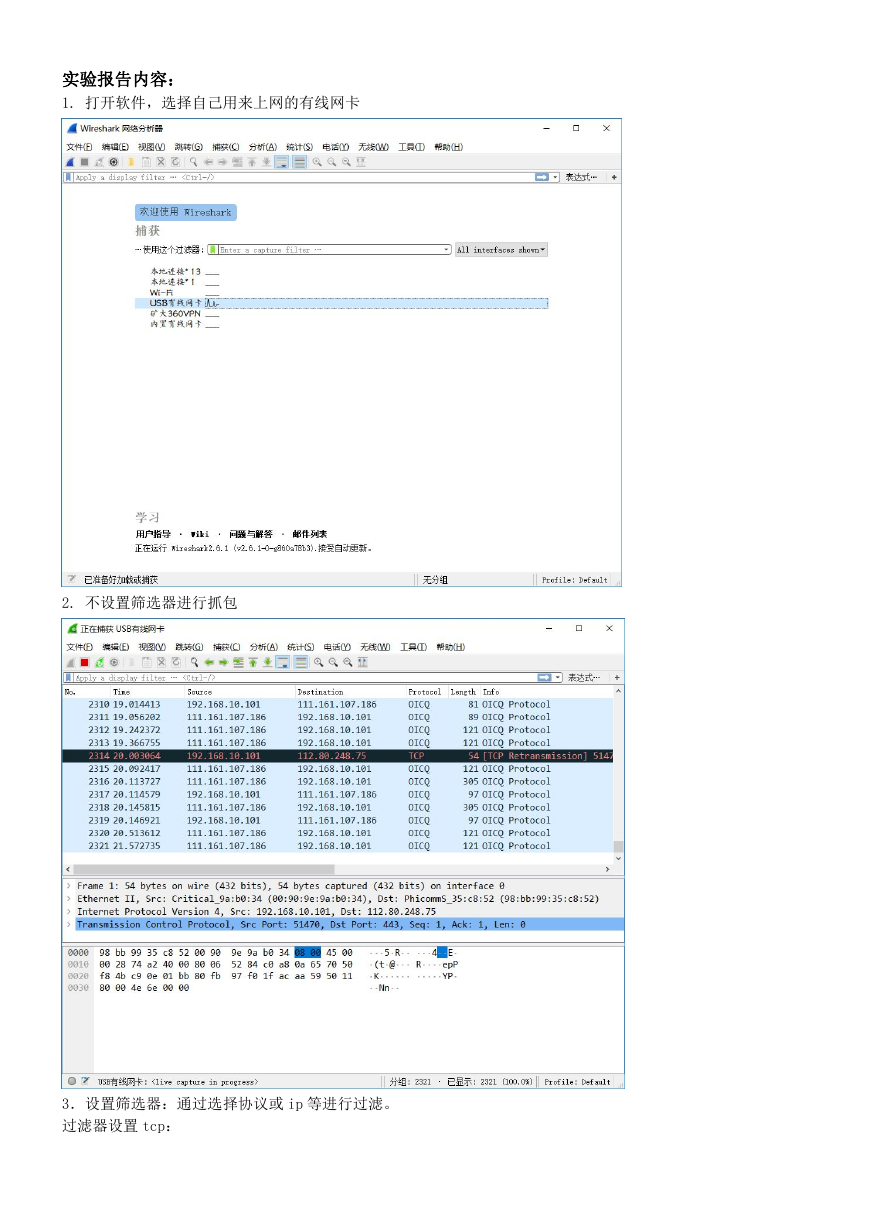Select the 内置有线网卡 interface row
Viewport: 869px width, 1228px height.
tap(176, 324)
